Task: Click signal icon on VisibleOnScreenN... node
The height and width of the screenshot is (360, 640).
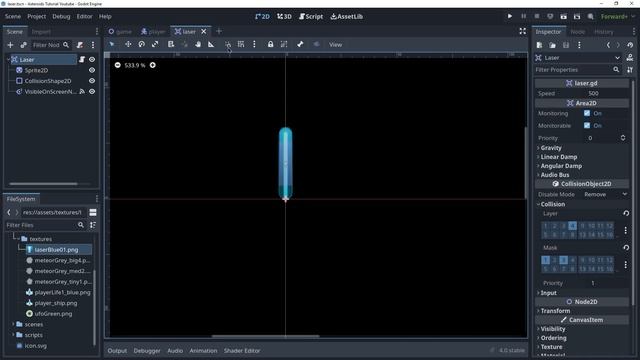Action: point(82,91)
